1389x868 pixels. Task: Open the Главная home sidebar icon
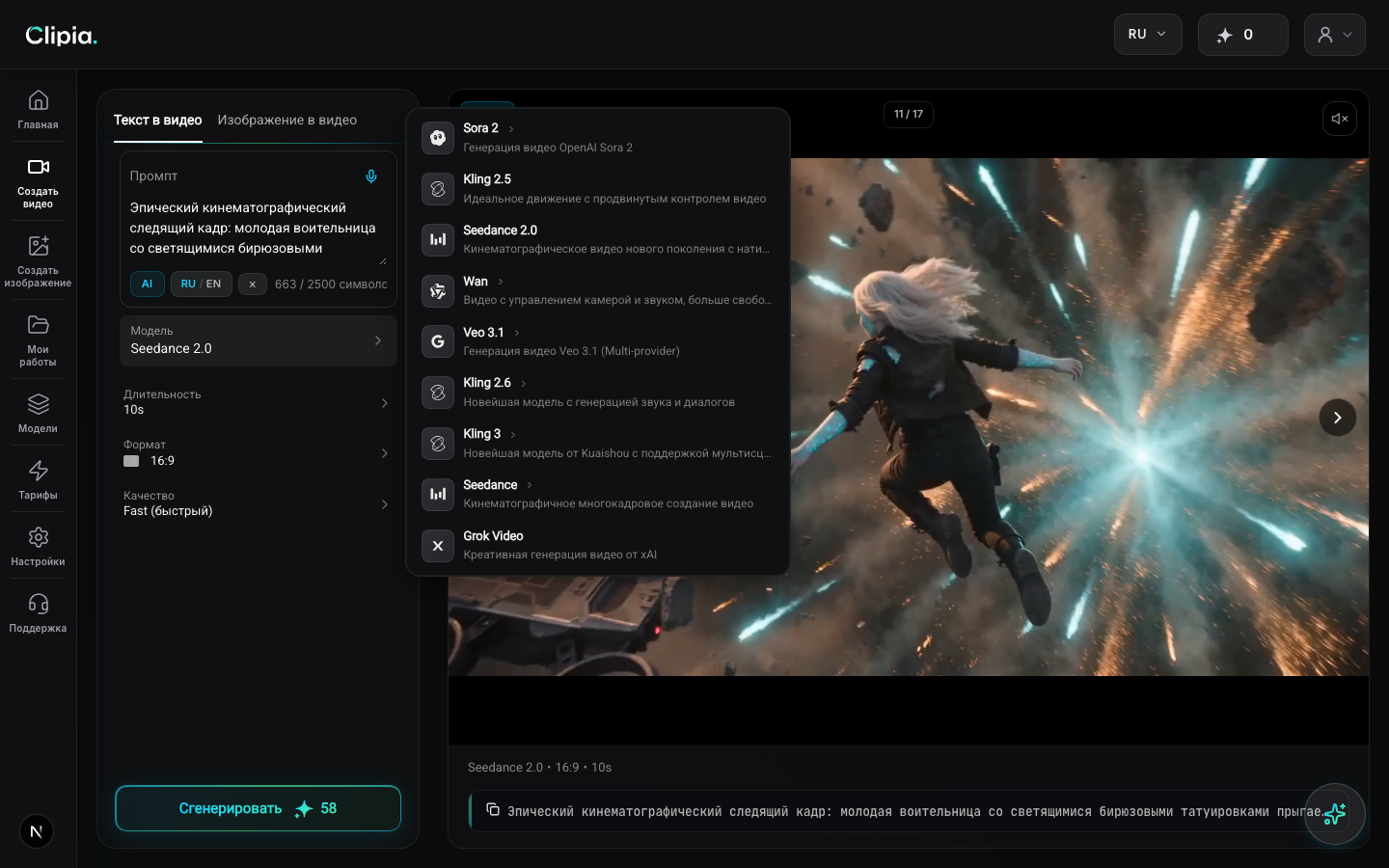(38, 109)
